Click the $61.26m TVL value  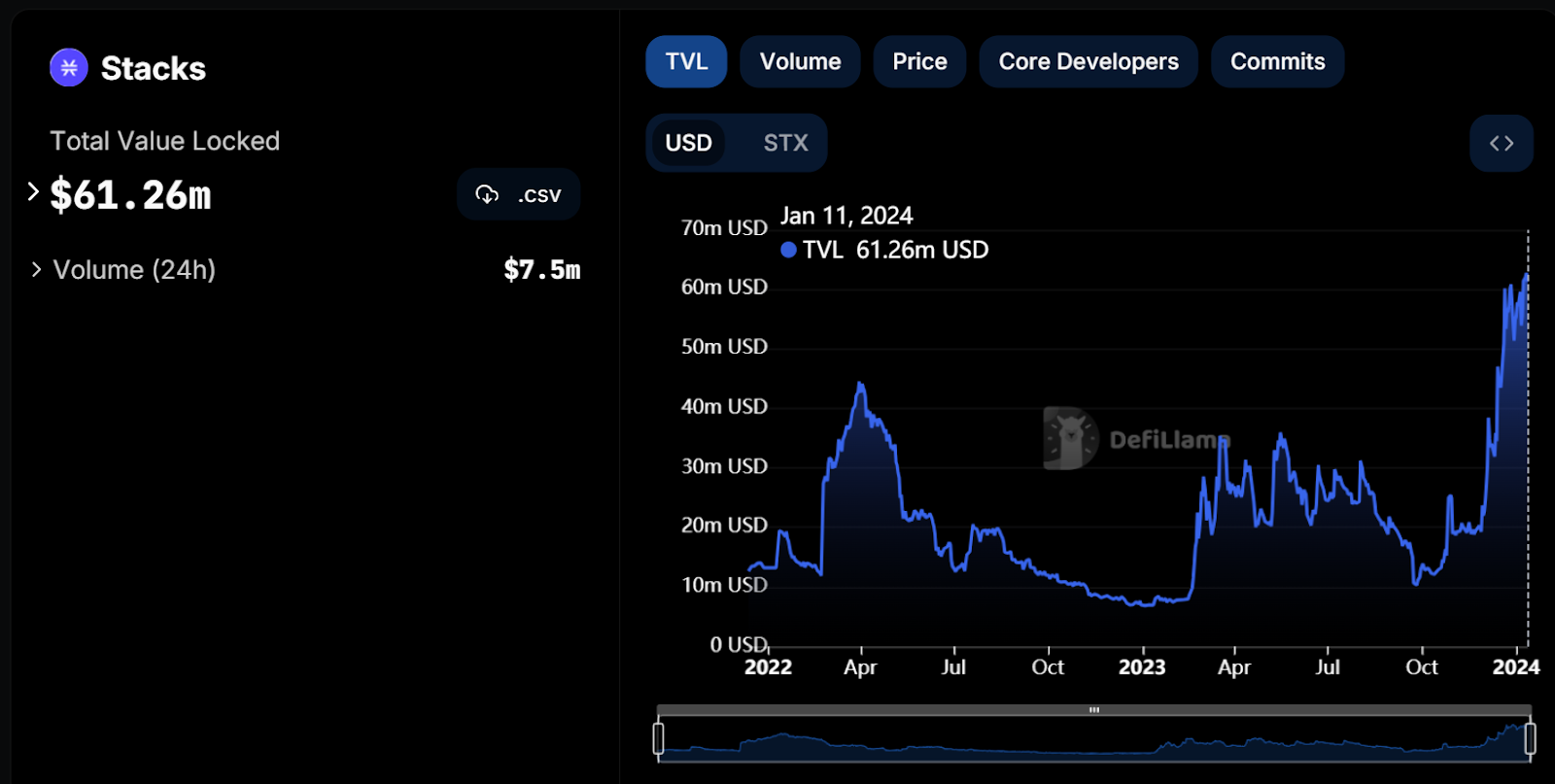pos(130,194)
